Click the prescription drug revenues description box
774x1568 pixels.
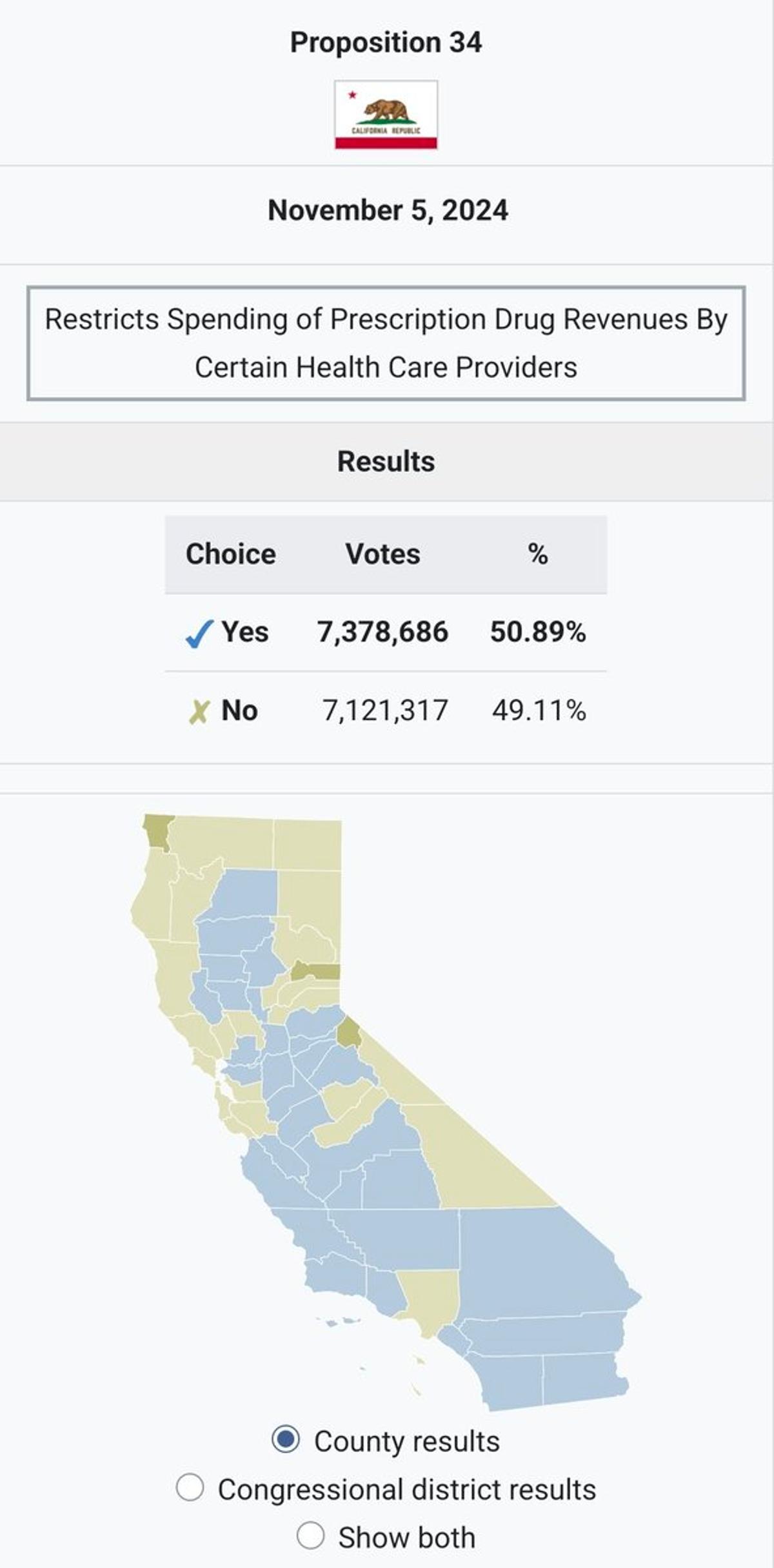click(x=386, y=343)
